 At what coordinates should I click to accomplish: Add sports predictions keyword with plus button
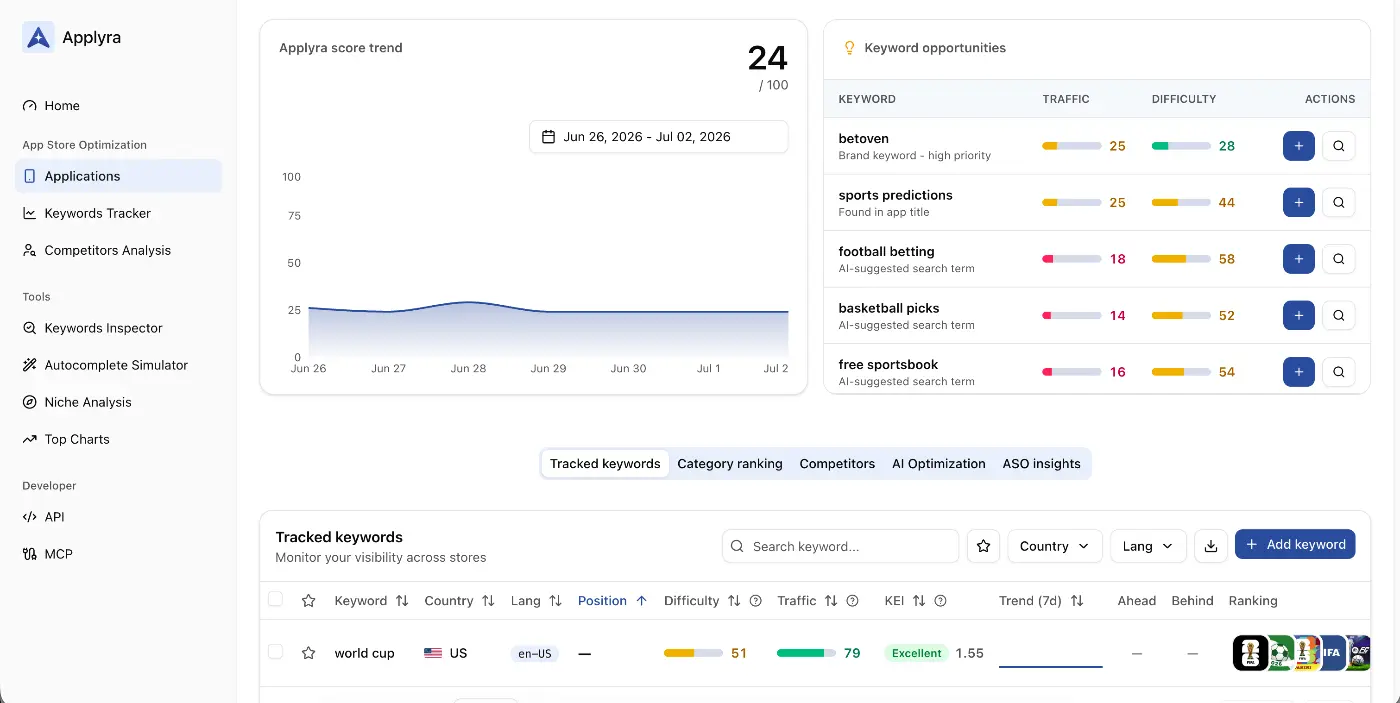(x=1298, y=202)
